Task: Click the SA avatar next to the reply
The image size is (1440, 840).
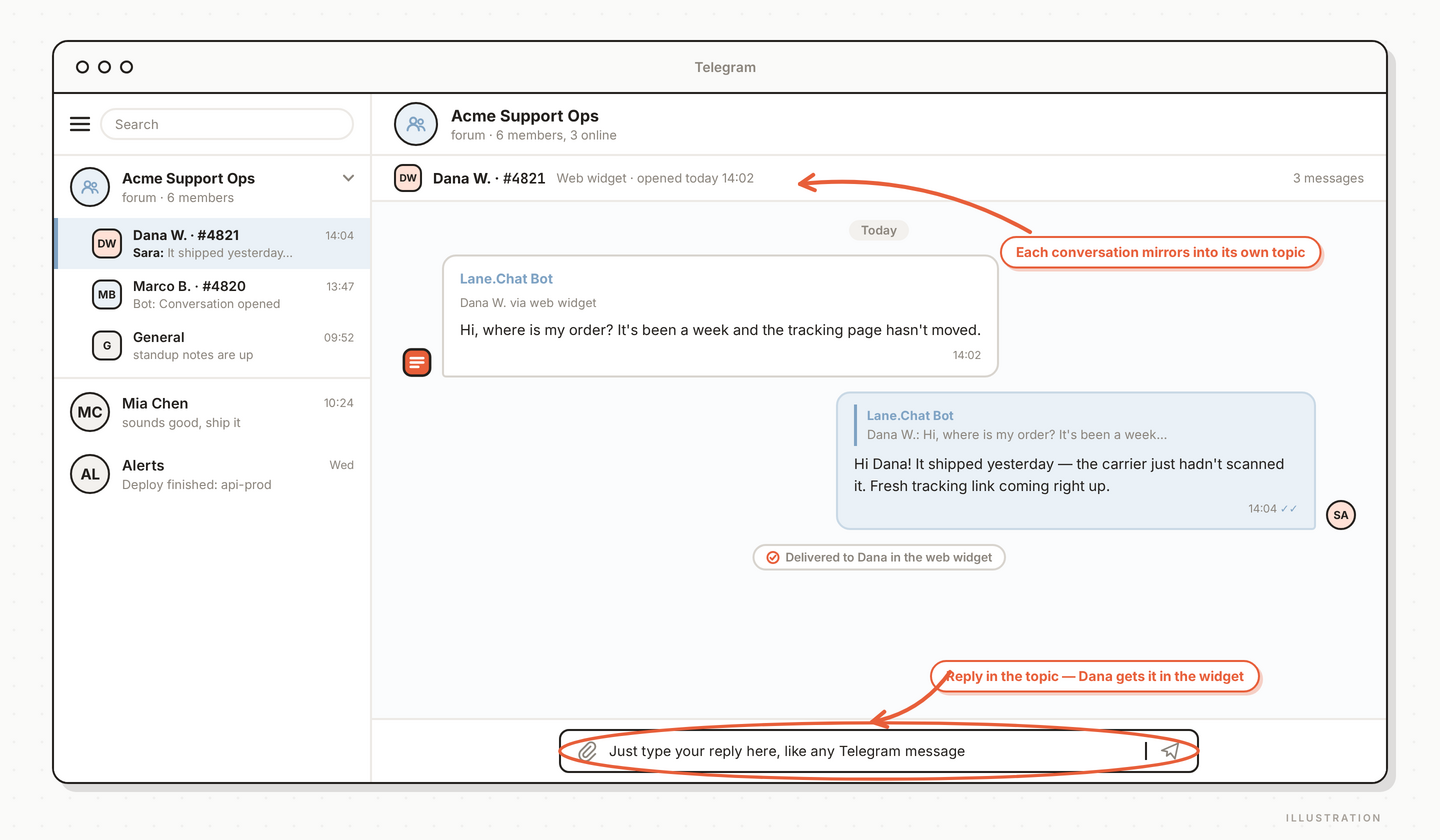Action: pyautogui.click(x=1341, y=515)
